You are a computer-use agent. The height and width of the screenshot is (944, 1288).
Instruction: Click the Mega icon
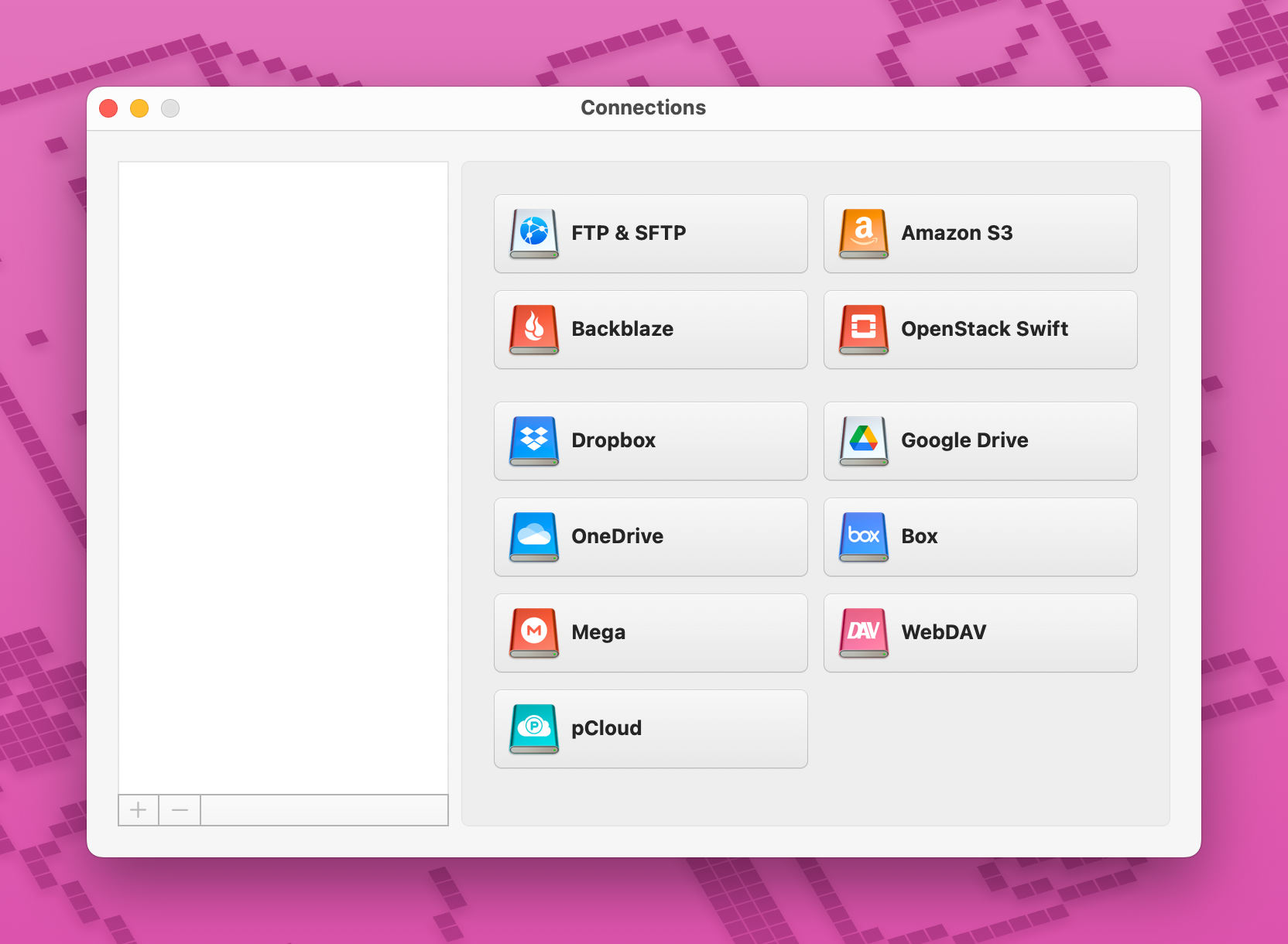click(533, 632)
